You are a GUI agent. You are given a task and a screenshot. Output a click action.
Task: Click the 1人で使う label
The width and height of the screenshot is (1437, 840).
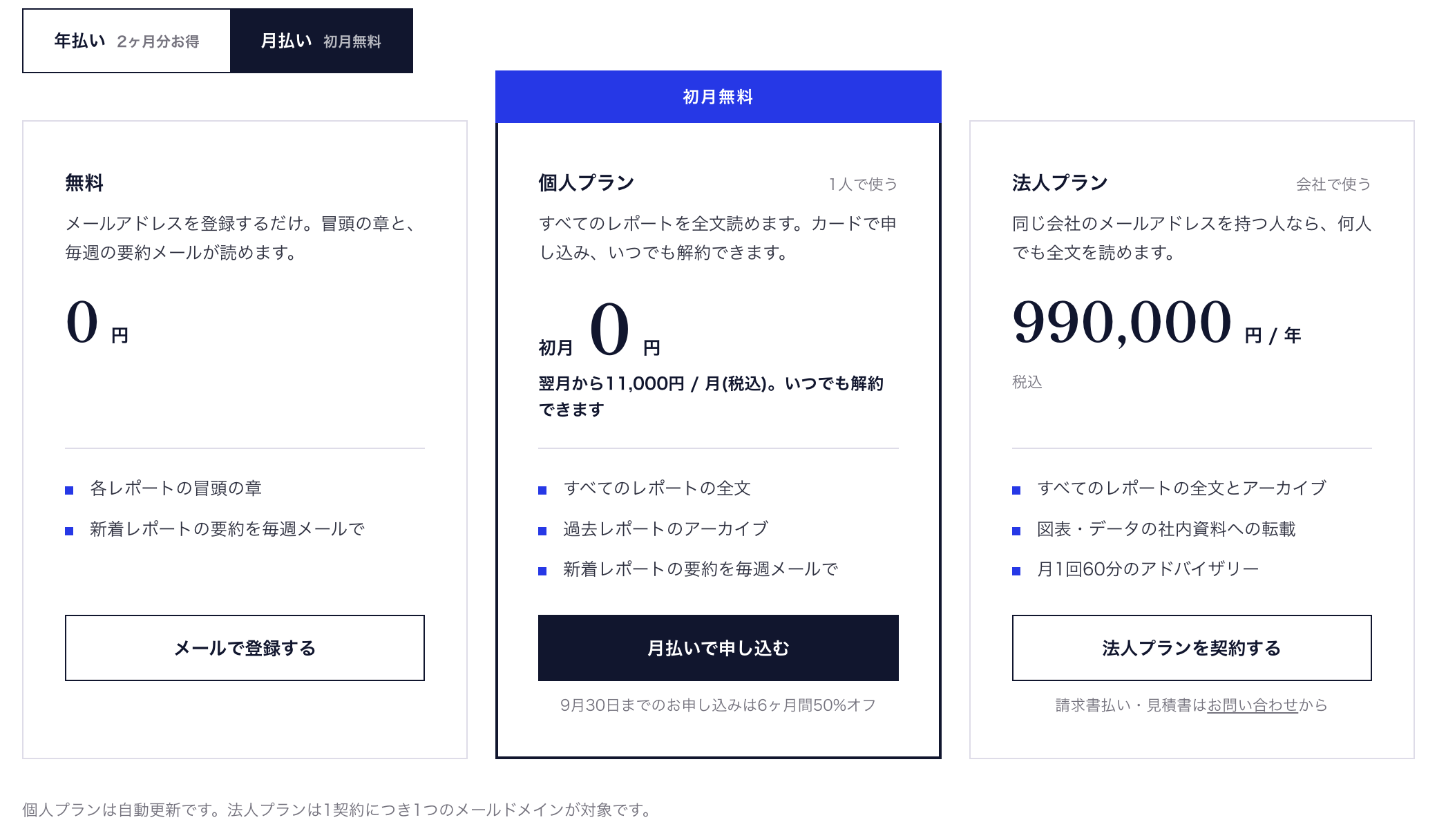pyautogui.click(x=864, y=184)
